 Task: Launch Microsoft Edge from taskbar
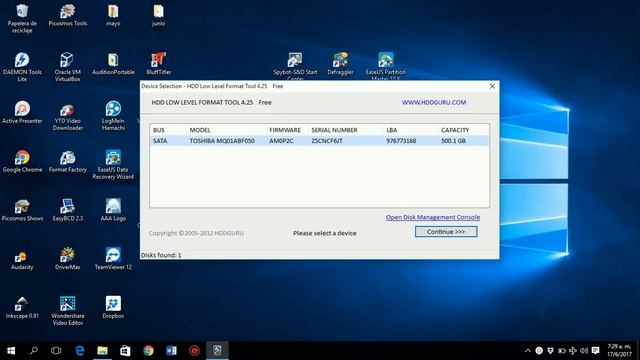click(80, 351)
